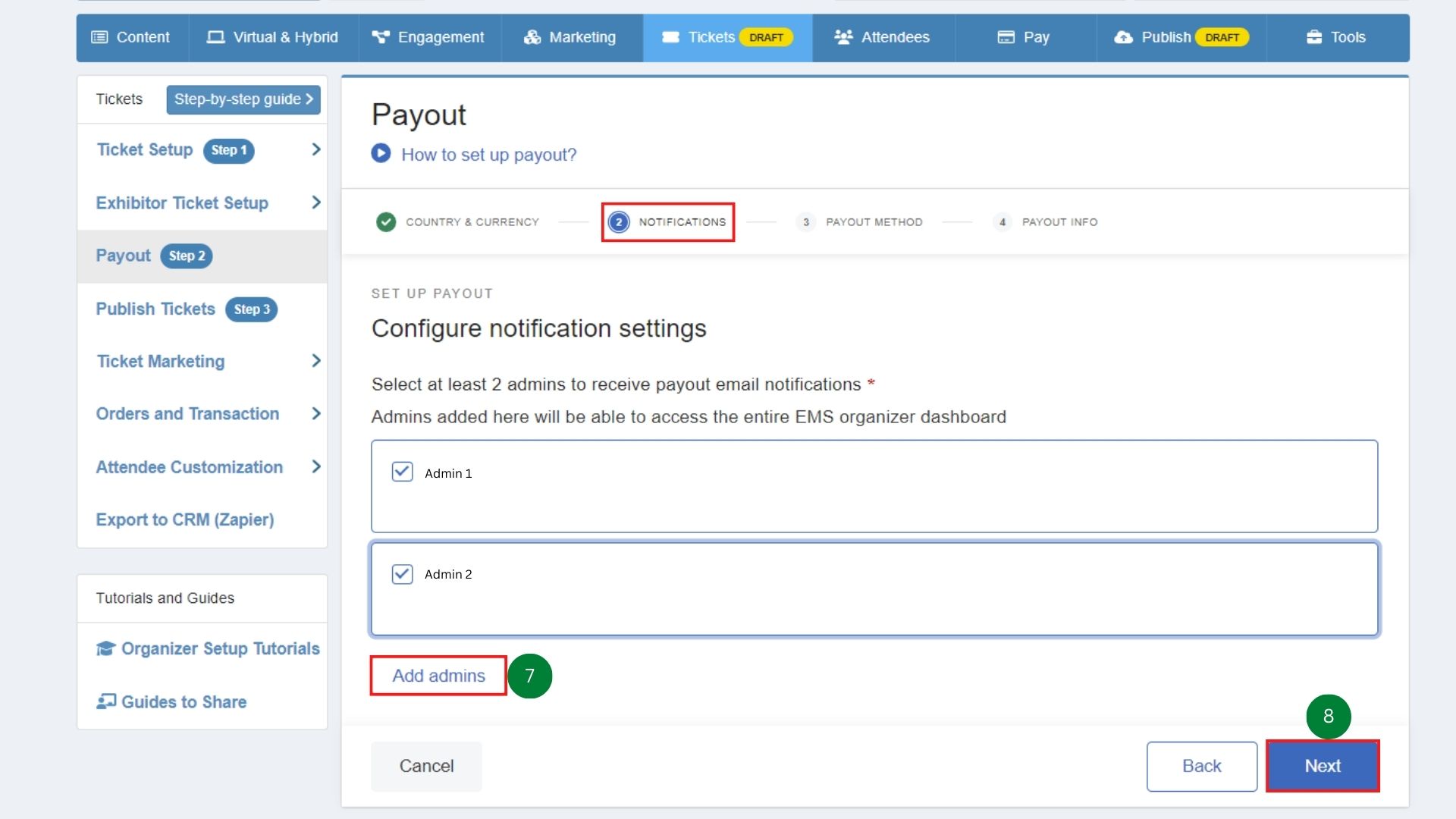Uncheck the Admin 2 checkbox
Viewport: 1456px width, 819px height.
pyautogui.click(x=402, y=574)
